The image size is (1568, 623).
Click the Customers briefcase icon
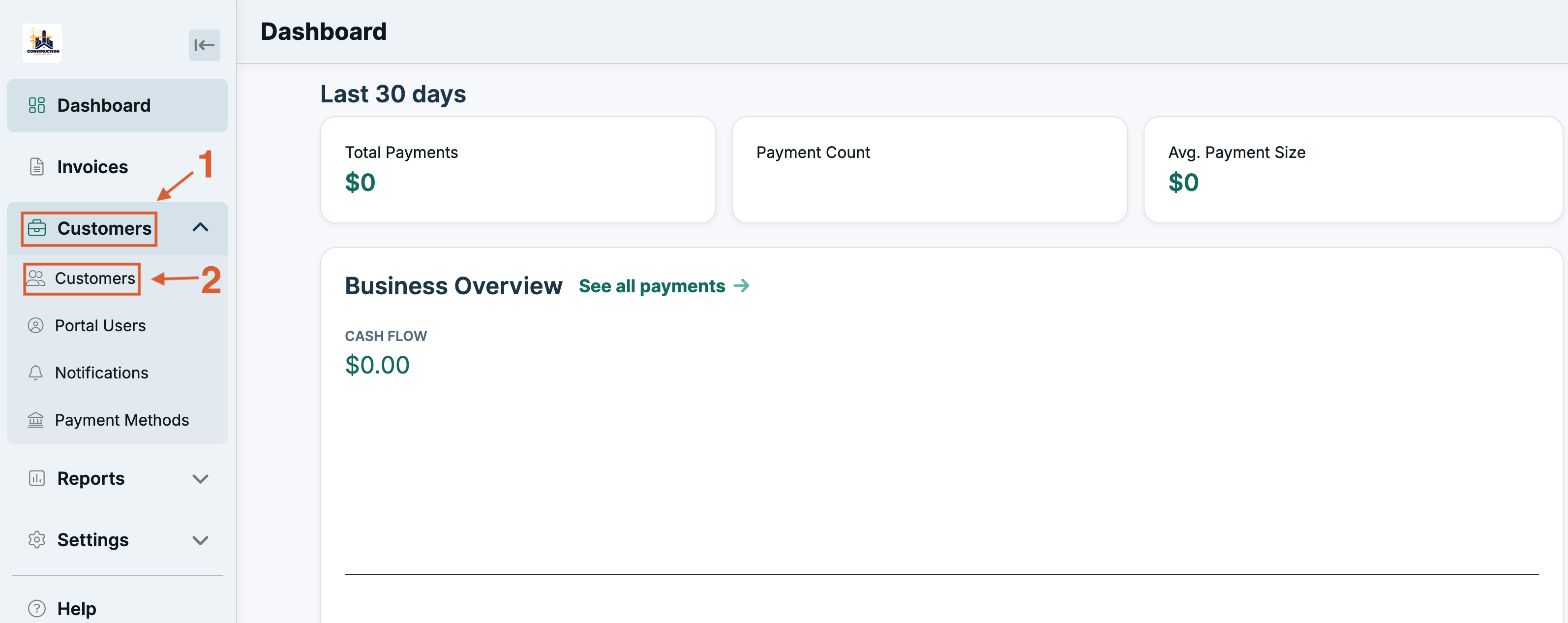point(36,228)
